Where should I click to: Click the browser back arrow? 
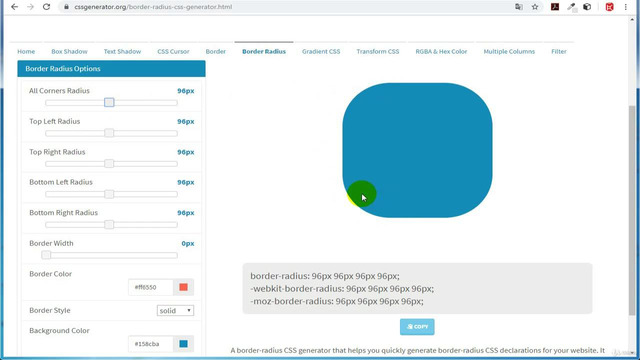pyautogui.click(x=14, y=7)
